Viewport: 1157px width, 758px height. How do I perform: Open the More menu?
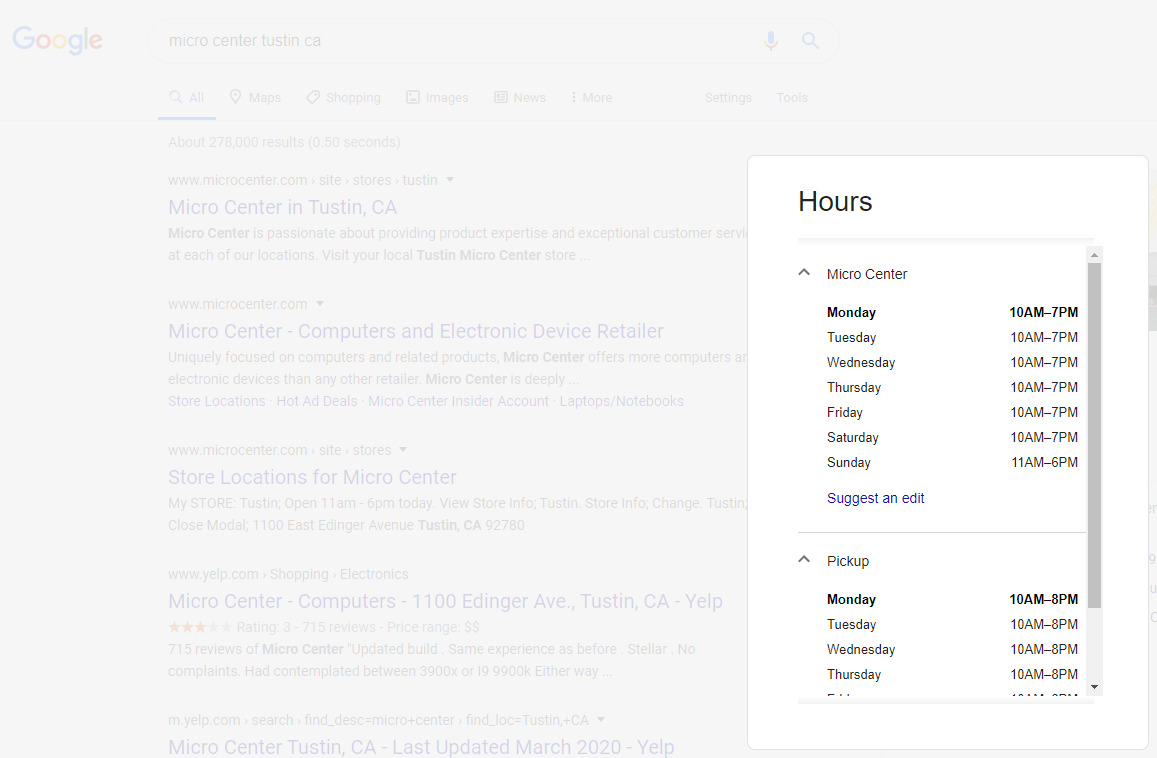[592, 97]
